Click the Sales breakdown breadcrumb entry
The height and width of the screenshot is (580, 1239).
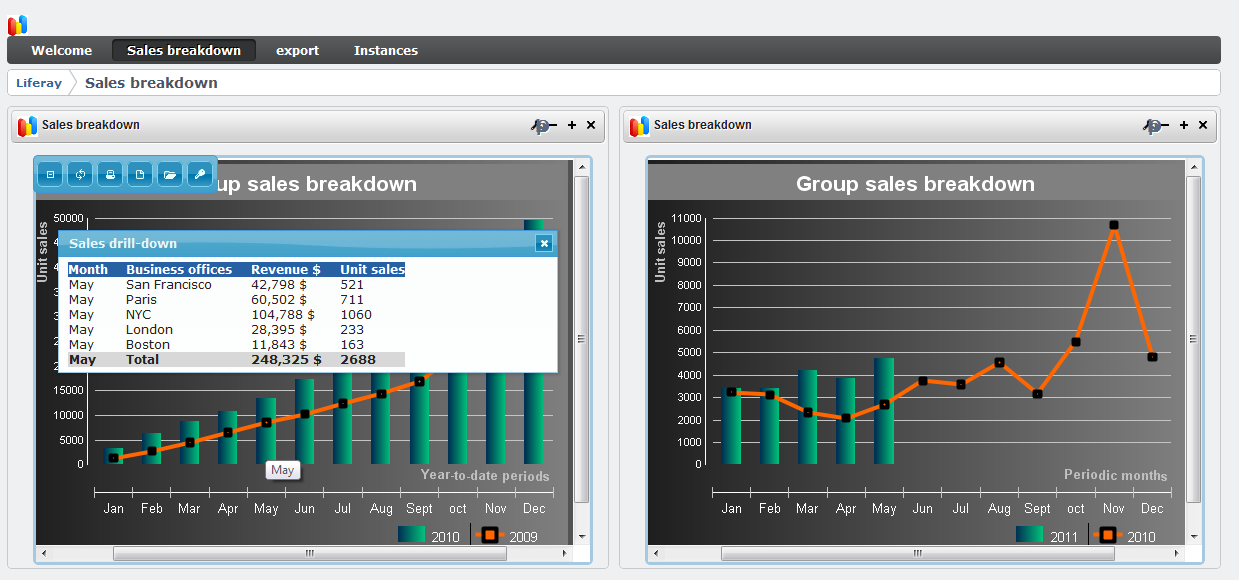[151, 83]
